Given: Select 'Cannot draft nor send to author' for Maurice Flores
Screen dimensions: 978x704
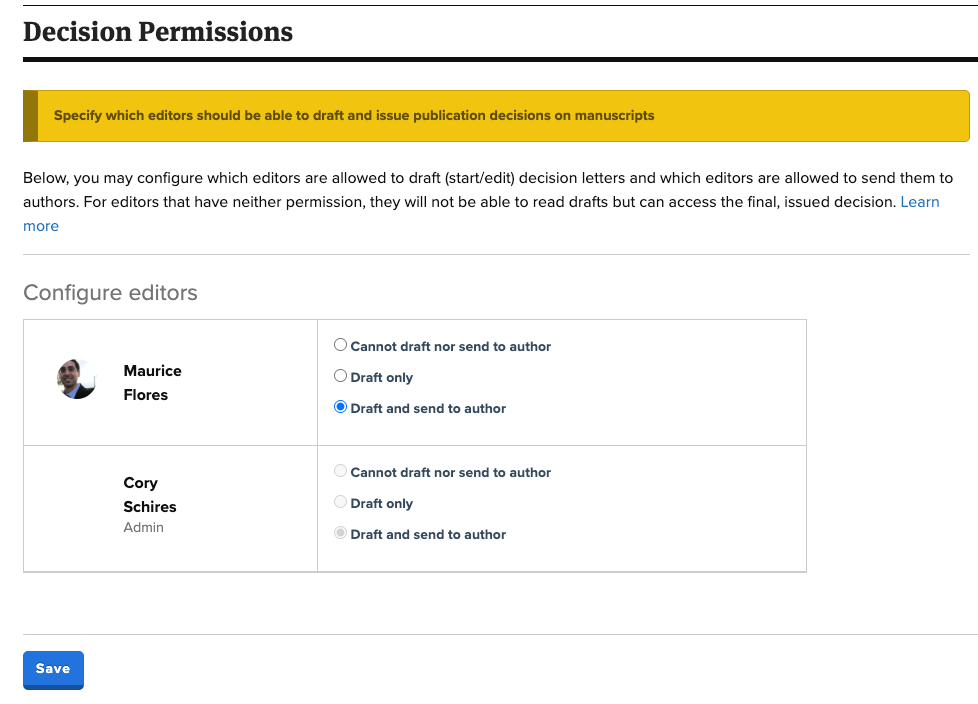Looking at the screenshot, I should (x=340, y=344).
